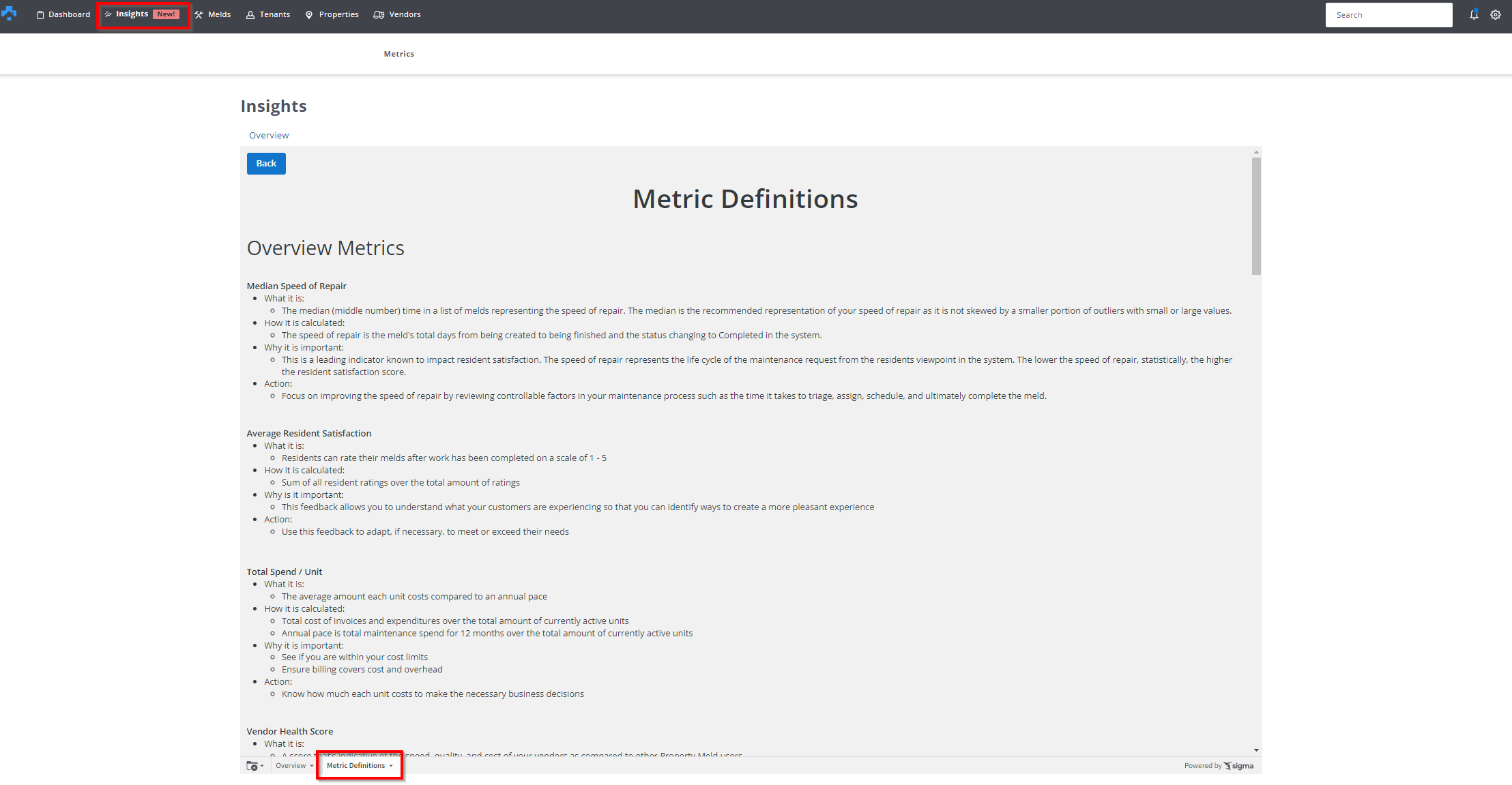This screenshot has height=785, width=1512.
Task: Open the Insights nav item
Action: 132,14
